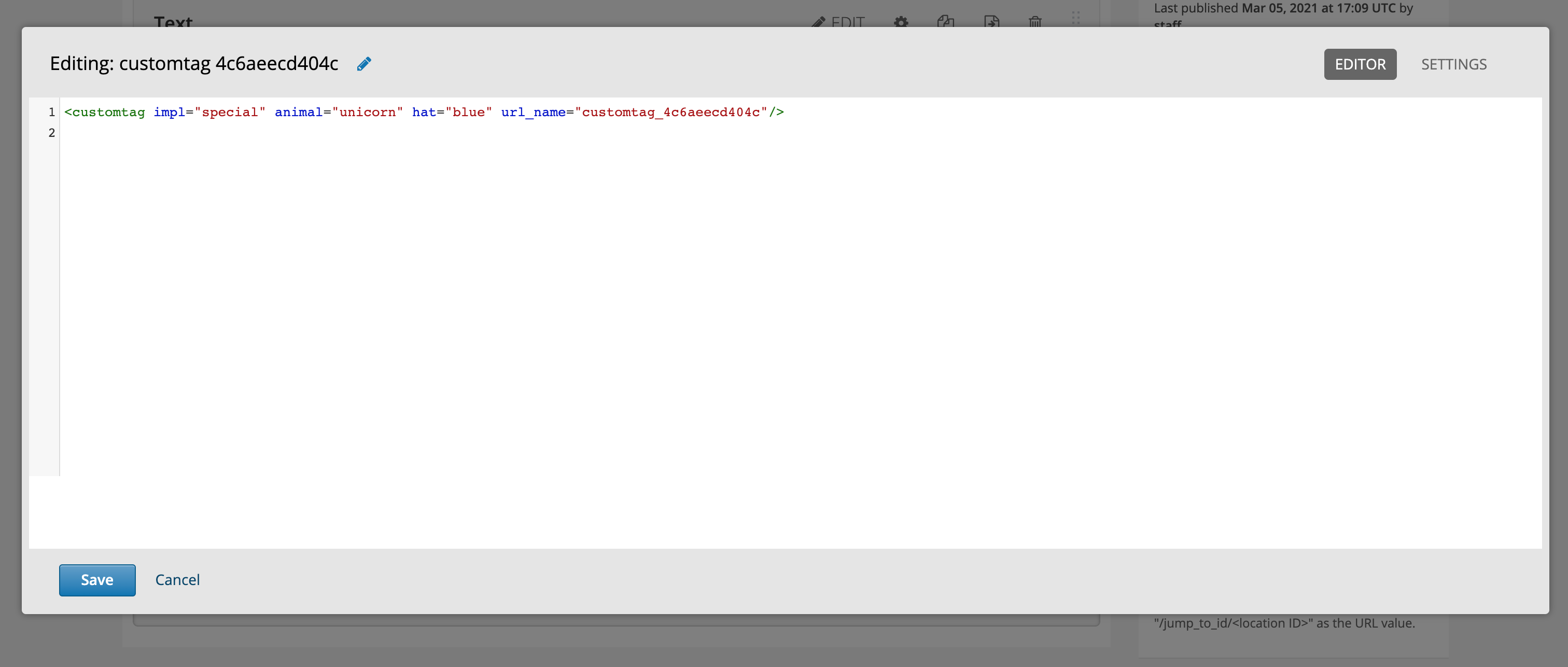
Task: Click the dimmed drag handle dots icon
Action: click(x=1075, y=18)
